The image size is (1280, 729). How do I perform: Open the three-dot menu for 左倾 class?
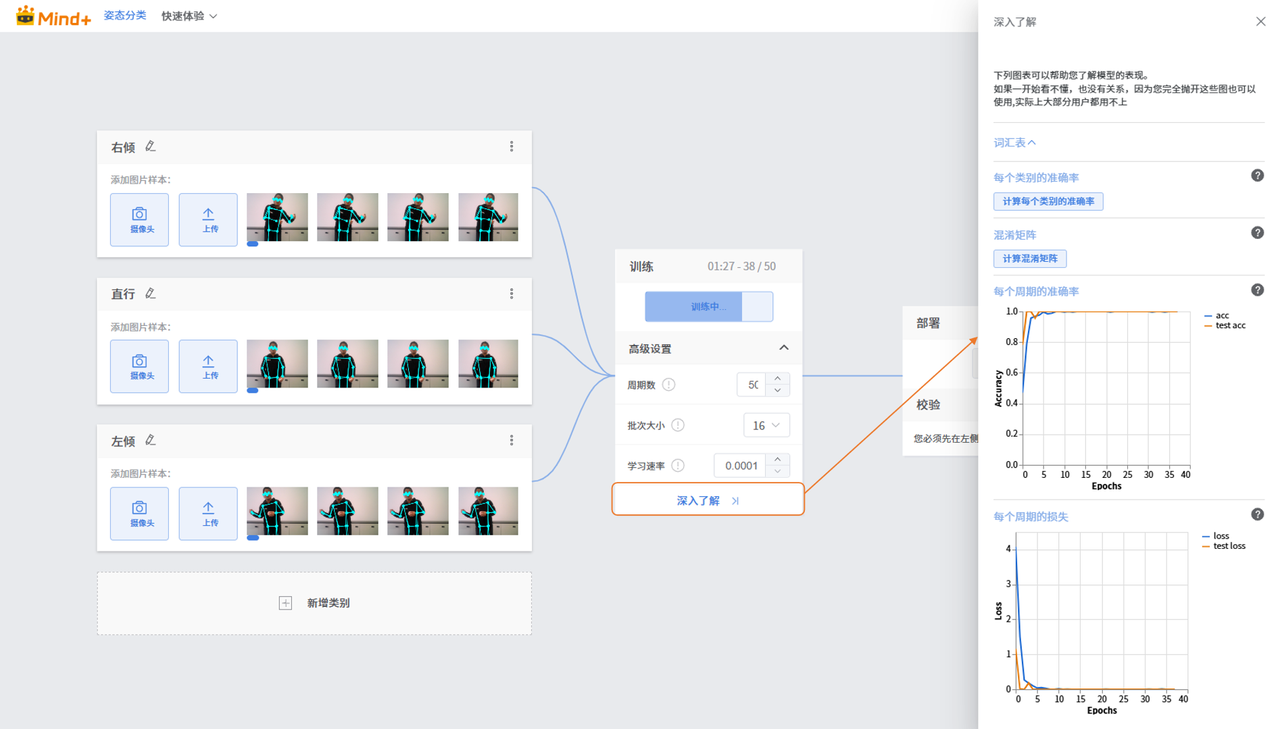511,440
